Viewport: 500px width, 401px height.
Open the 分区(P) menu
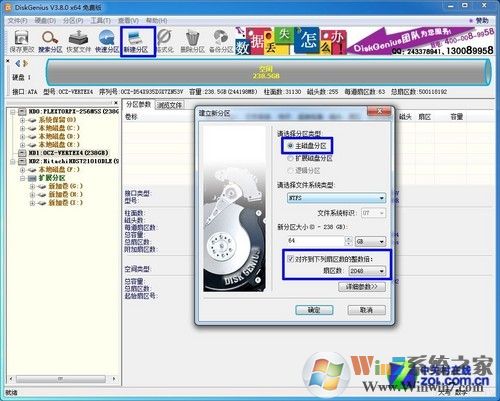[x=73, y=21]
